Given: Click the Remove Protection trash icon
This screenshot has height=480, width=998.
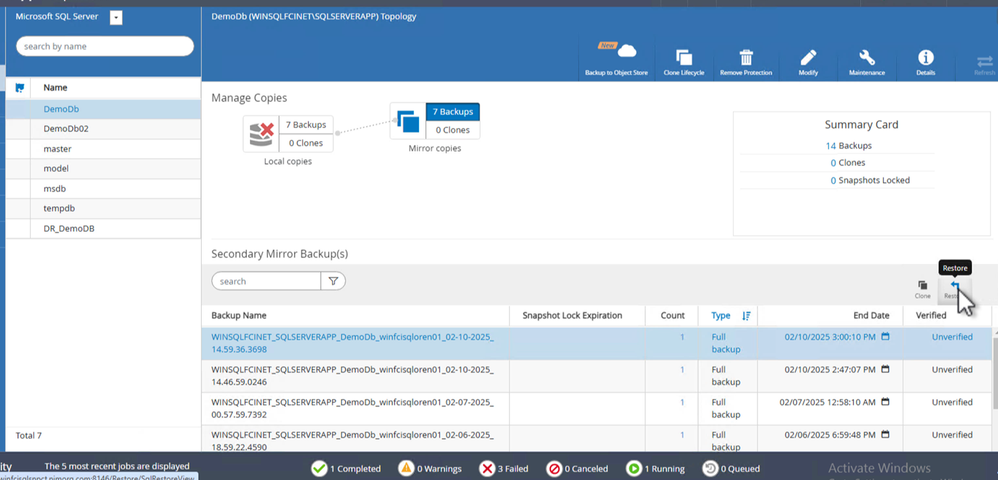Looking at the screenshot, I should (745, 58).
